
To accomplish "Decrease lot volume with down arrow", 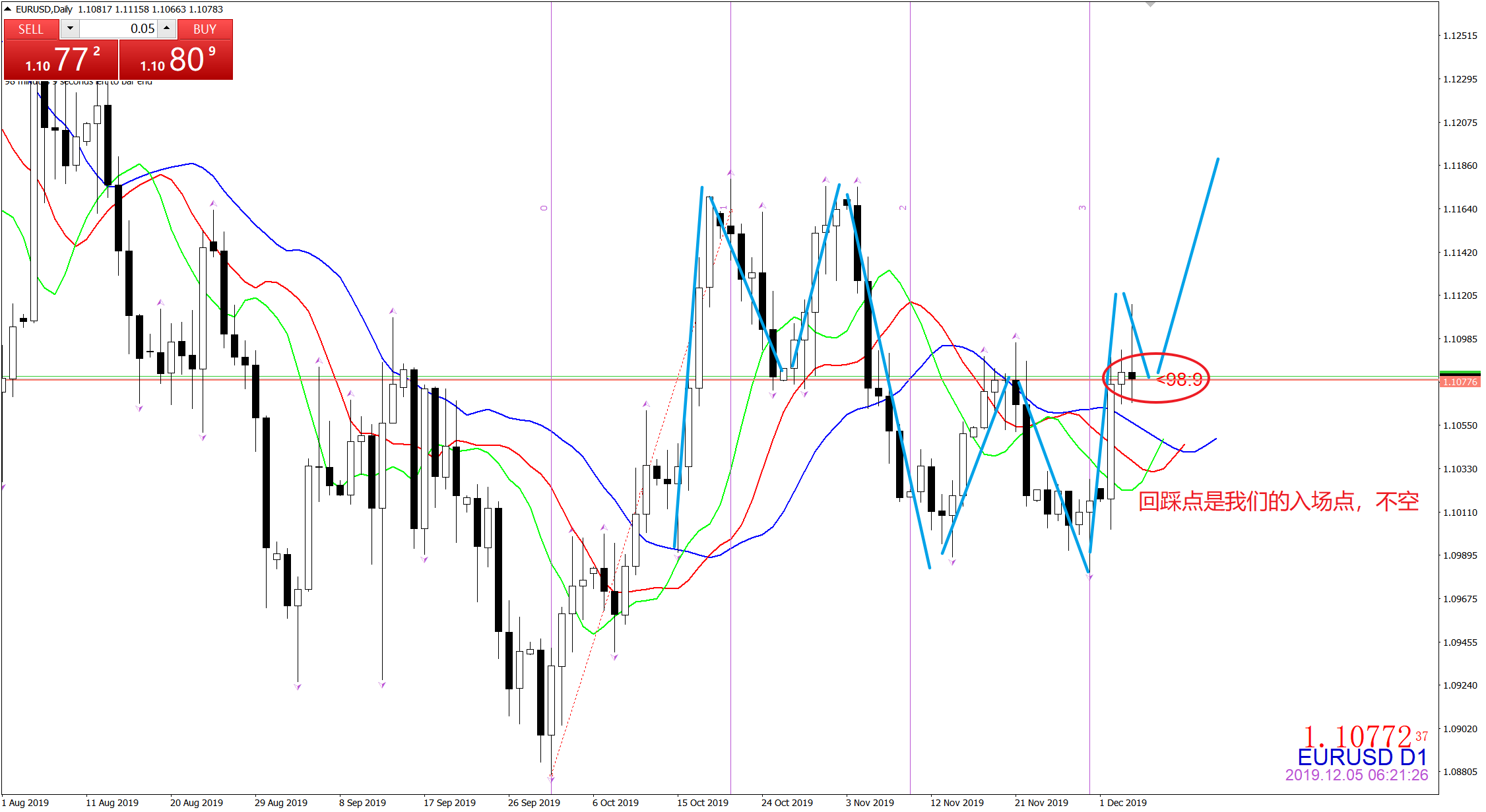I will (x=70, y=28).
